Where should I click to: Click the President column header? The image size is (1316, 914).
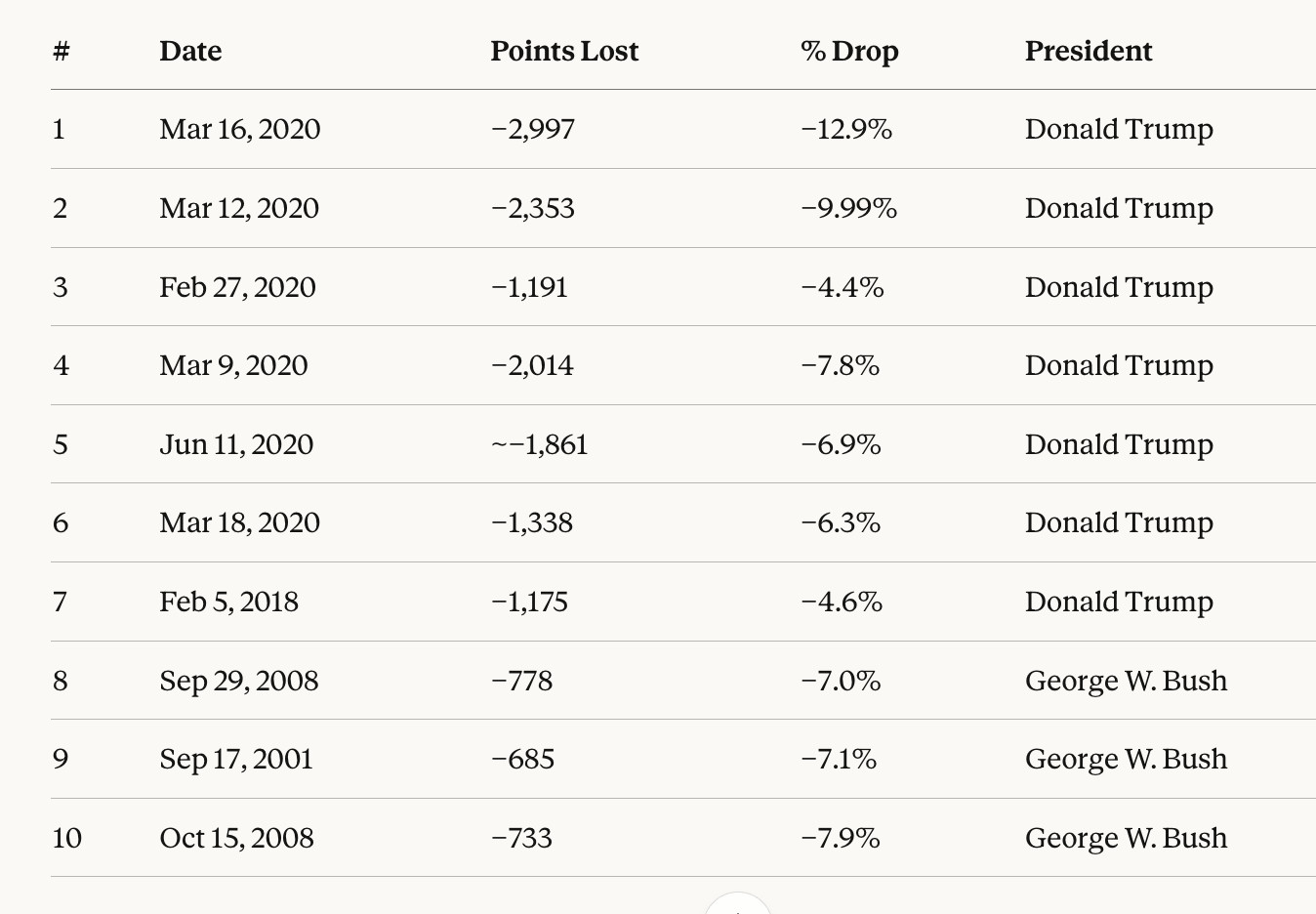coord(1089,51)
